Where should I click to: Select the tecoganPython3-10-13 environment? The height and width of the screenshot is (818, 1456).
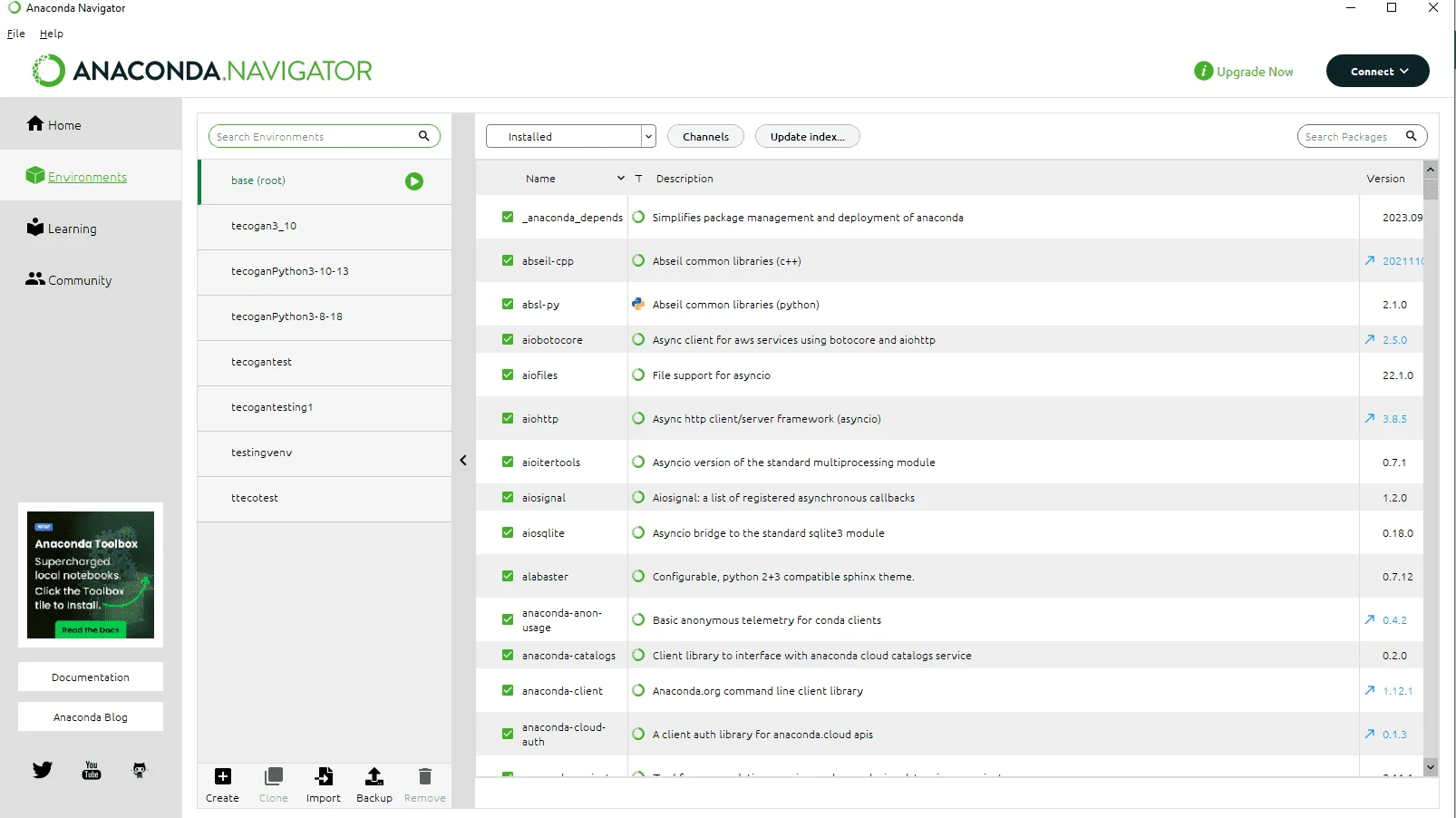coord(325,272)
